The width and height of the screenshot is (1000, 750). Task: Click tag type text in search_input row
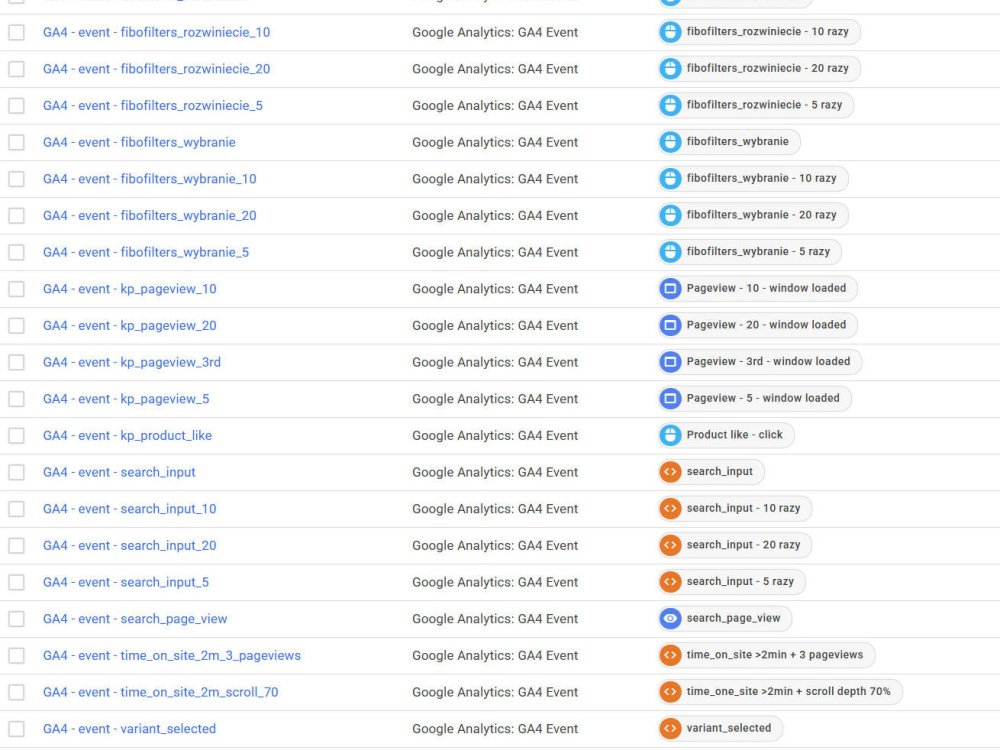pos(495,473)
